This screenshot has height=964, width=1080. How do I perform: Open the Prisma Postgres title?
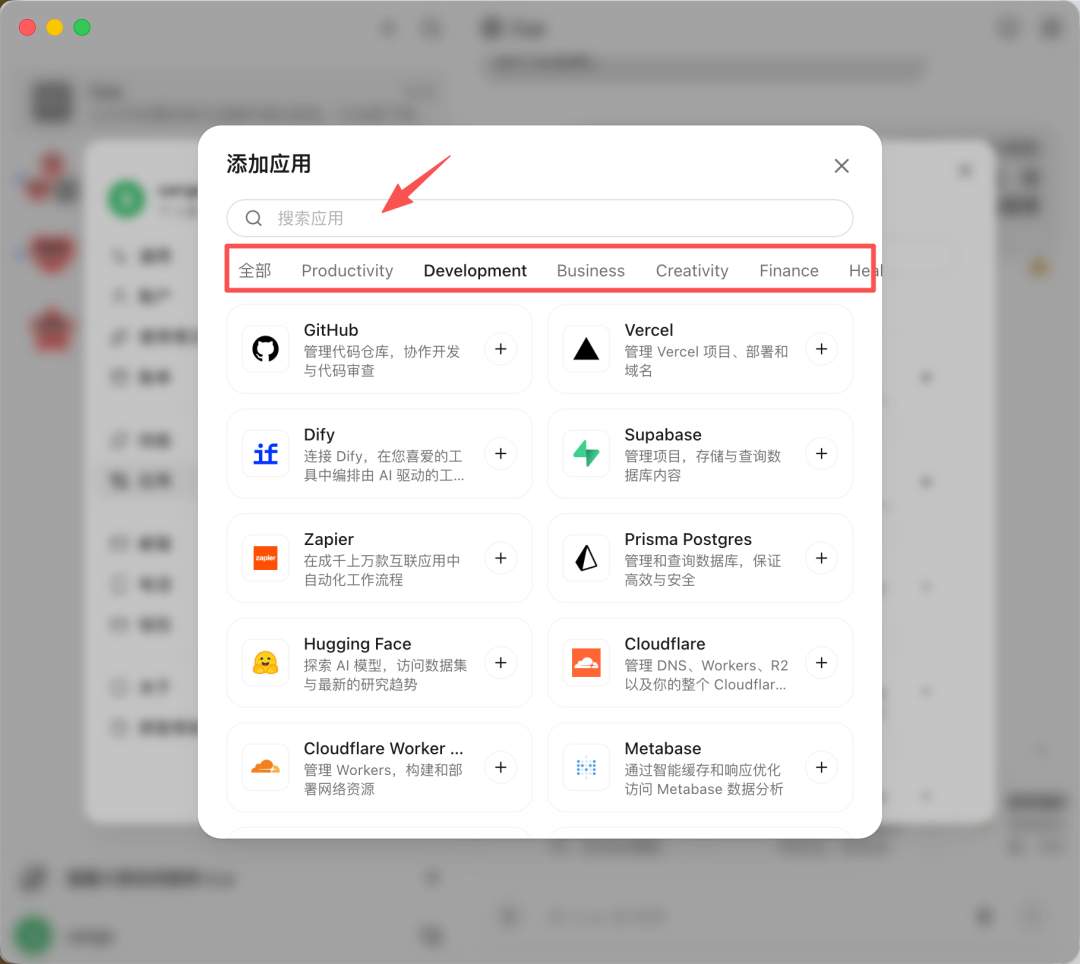(x=687, y=539)
